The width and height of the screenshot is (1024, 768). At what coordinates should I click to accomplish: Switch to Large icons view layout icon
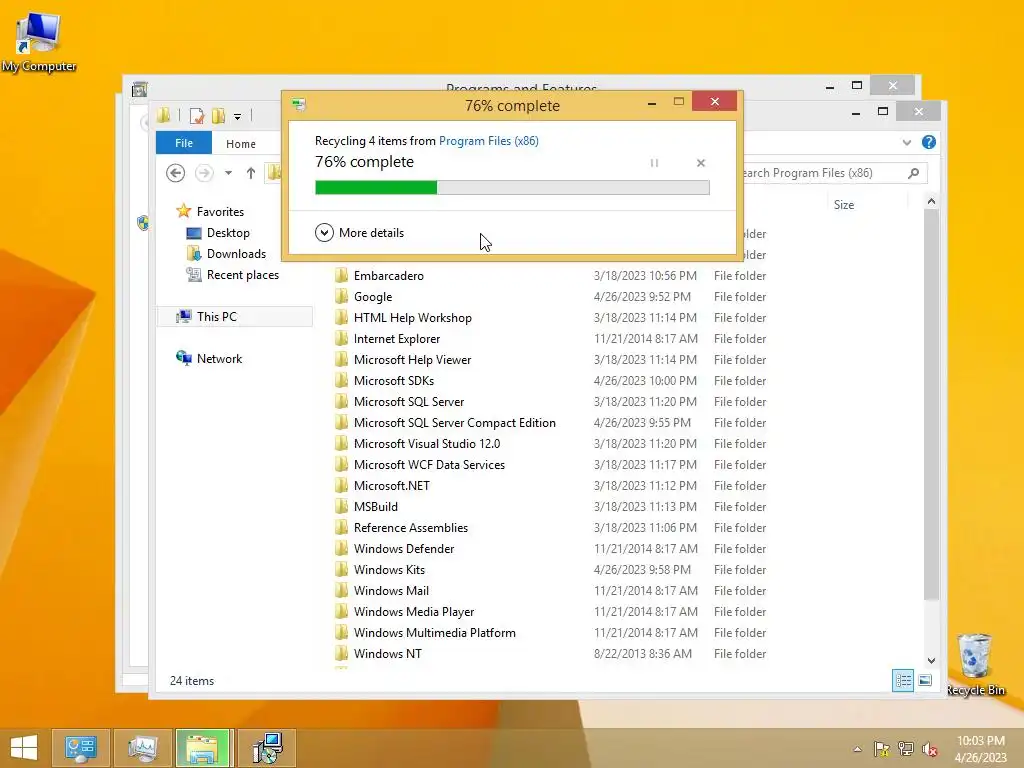click(925, 680)
